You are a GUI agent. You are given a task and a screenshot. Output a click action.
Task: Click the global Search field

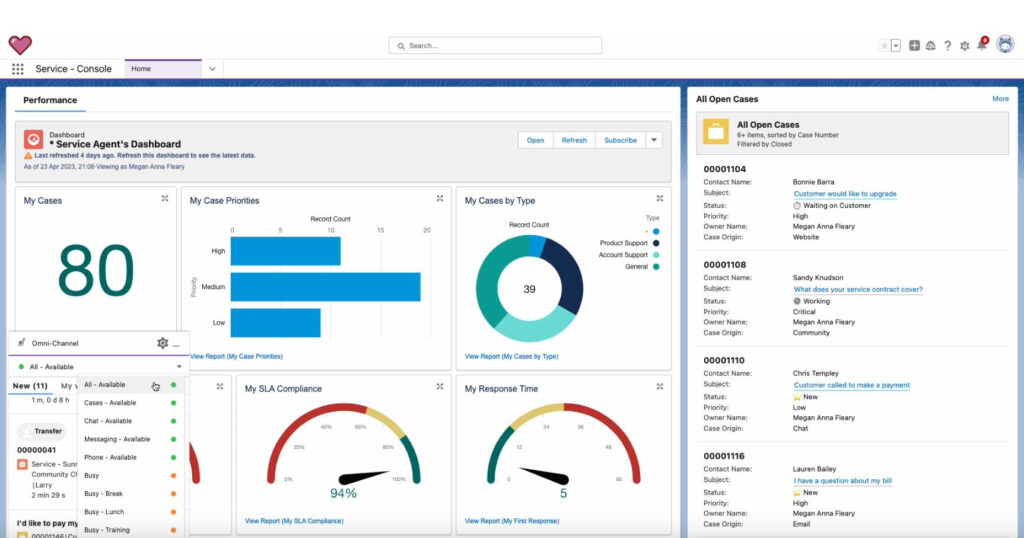496,46
